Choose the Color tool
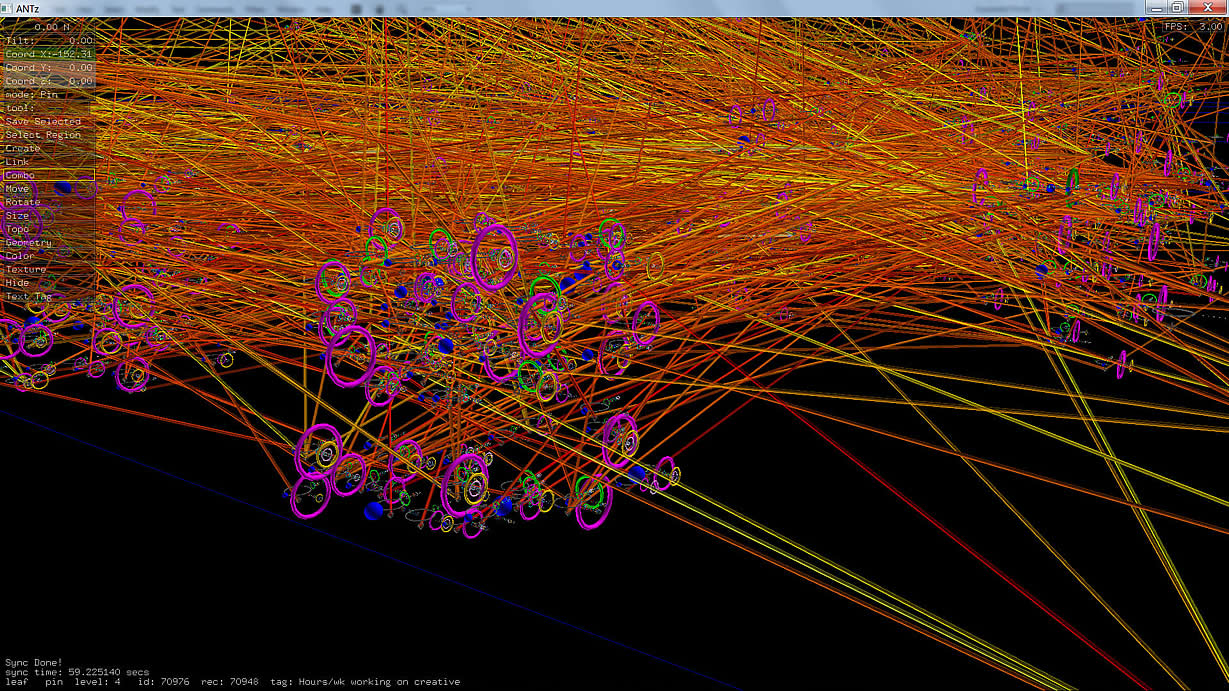Screen dimensions: 1229x691 tap(21, 256)
